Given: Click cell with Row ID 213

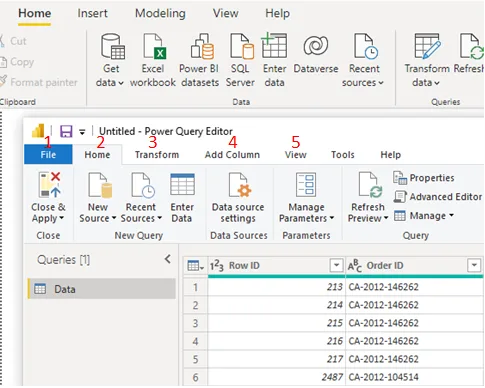Looking at the screenshot, I should [277, 287].
